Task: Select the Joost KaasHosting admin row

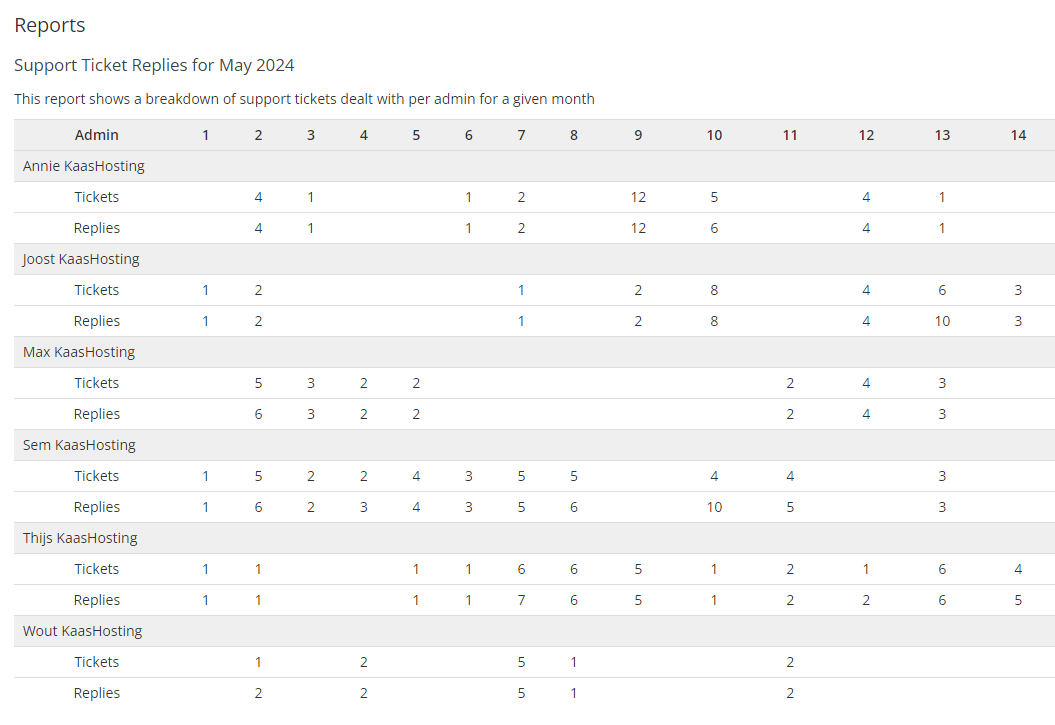Action: click(81, 259)
